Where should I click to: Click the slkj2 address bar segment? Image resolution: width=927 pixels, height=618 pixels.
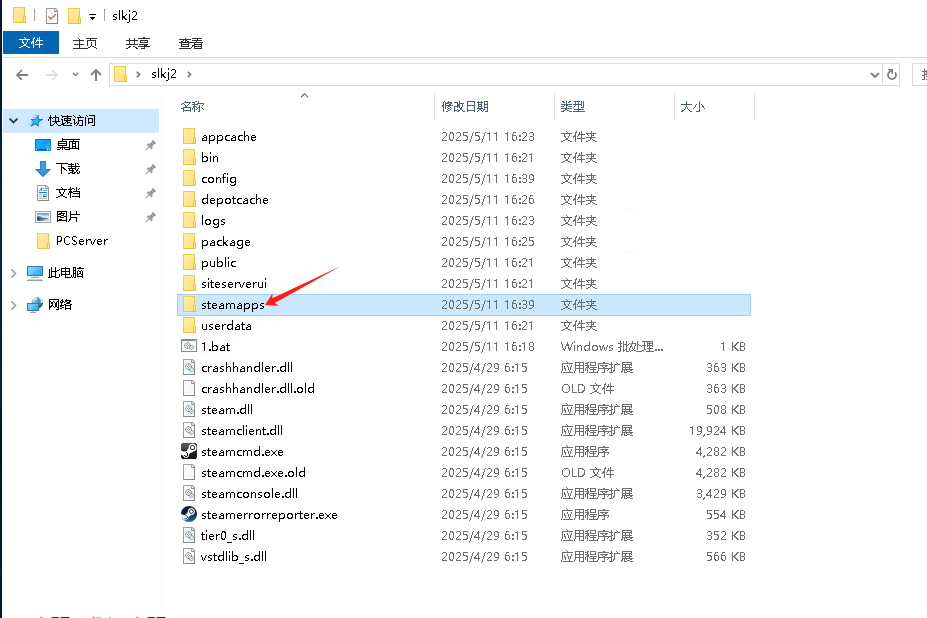pyautogui.click(x=164, y=74)
